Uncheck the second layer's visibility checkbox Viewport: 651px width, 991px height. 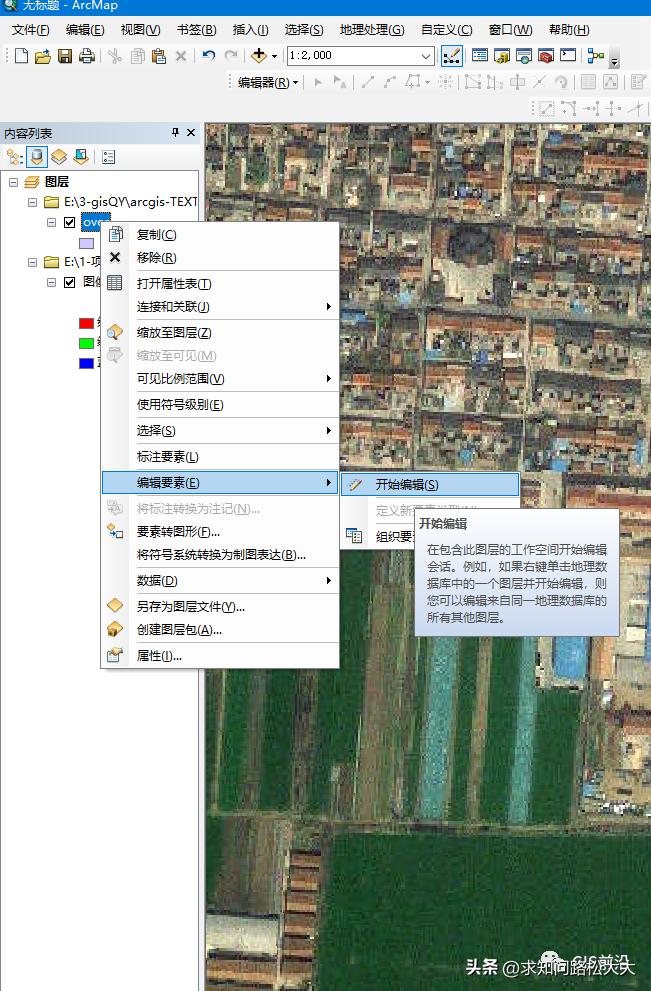point(70,282)
